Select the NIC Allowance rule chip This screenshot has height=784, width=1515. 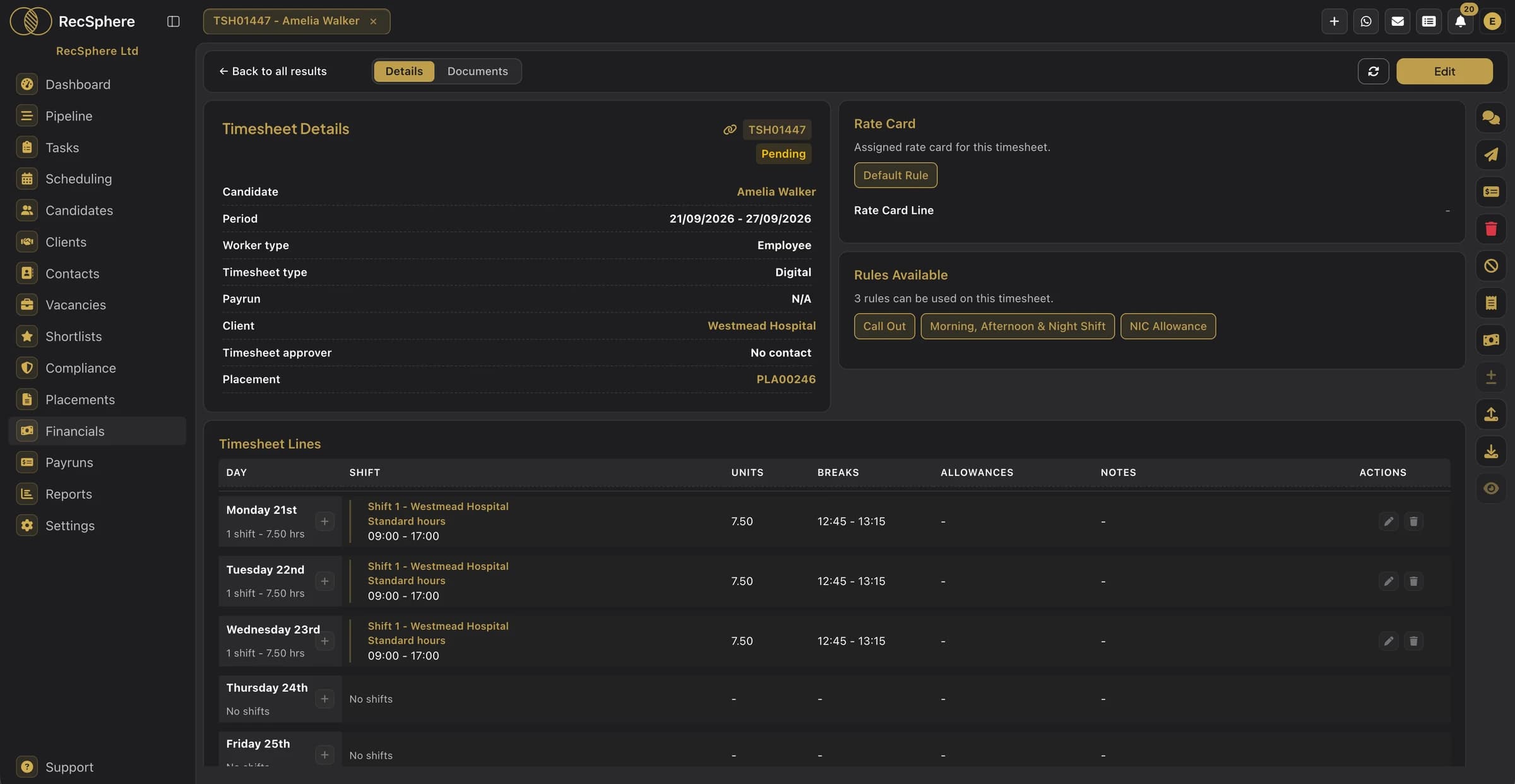[1167, 326]
